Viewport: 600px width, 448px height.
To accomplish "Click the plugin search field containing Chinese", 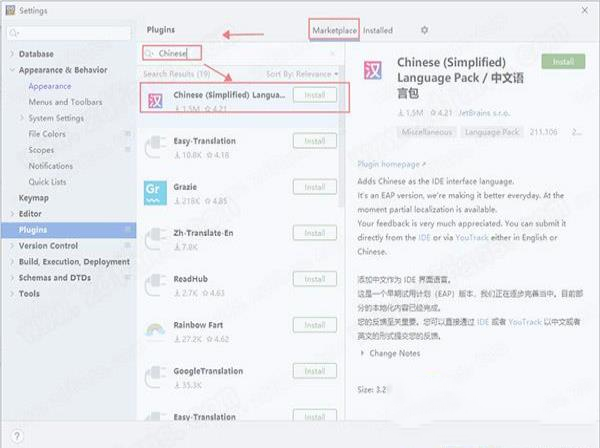I will click(177, 52).
